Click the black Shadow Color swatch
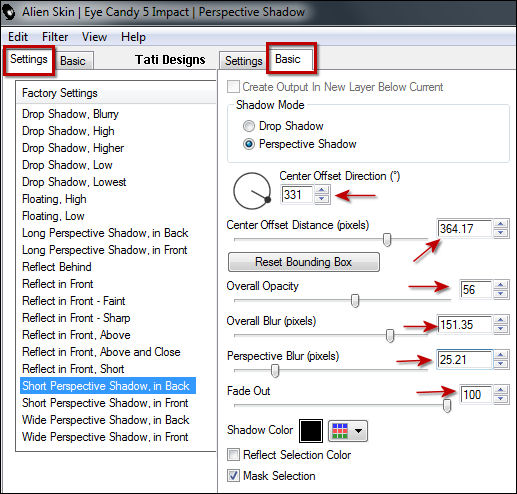The width and height of the screenshot is (517, 494). pyautogui.click(x=311, y=431)
